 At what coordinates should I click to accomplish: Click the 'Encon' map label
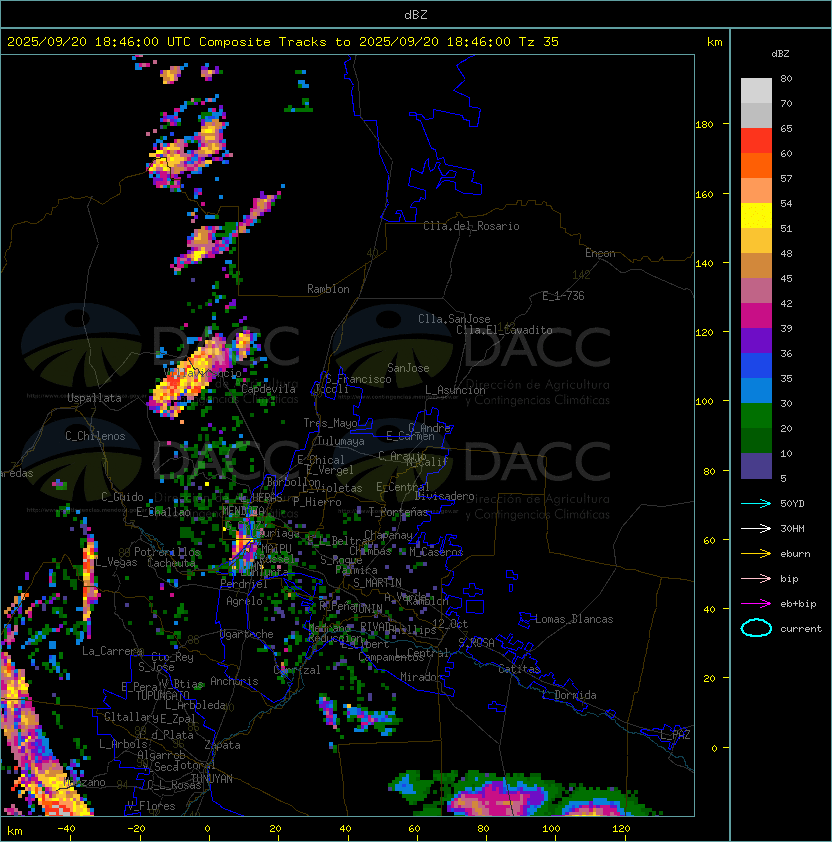point(600,253)
